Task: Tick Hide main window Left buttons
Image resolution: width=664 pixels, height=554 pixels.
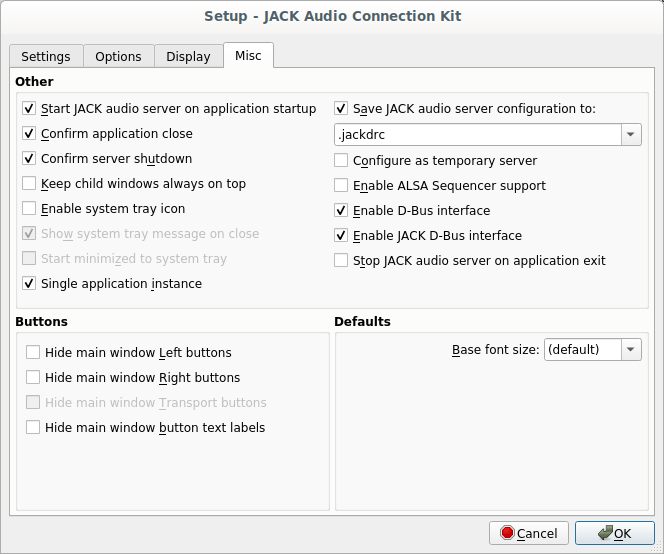Action: [33, 353]
